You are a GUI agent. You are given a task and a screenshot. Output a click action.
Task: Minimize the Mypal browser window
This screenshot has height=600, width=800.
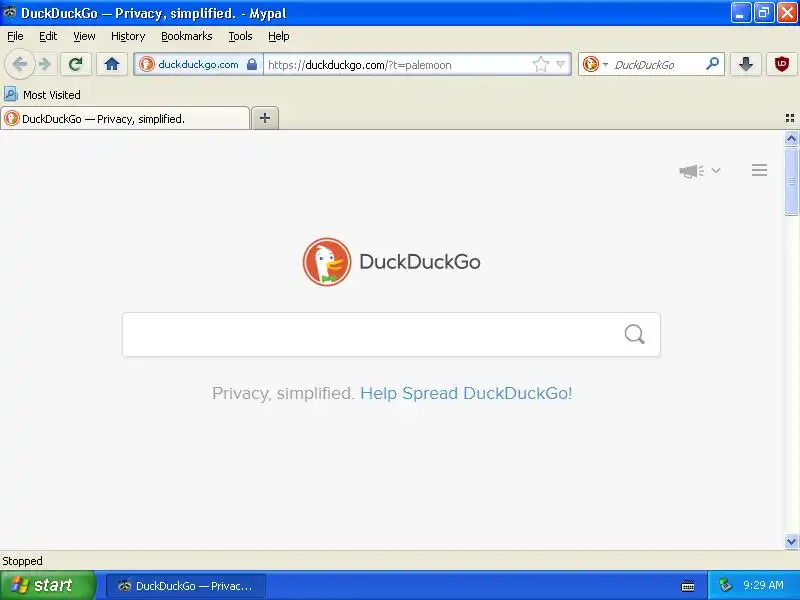[x=740, y=13]
